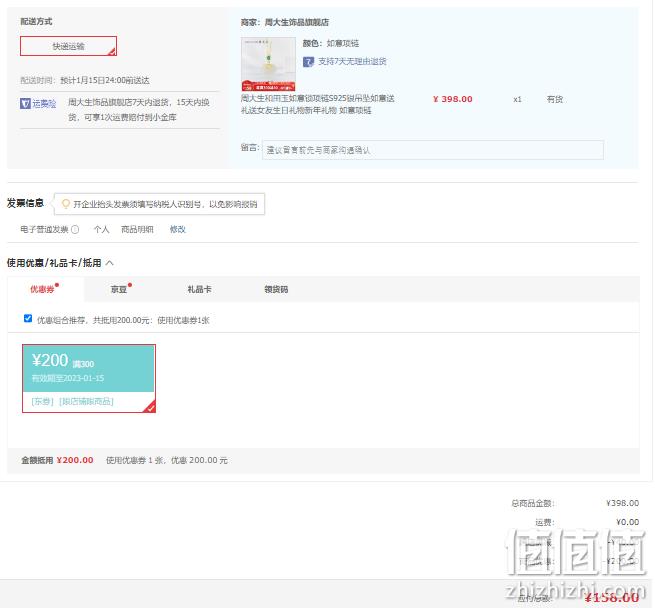The height and width of the screenshot is (608, 655).
Task: Switch to the 礼品卡 tab
Action: [x=199, y=289]
